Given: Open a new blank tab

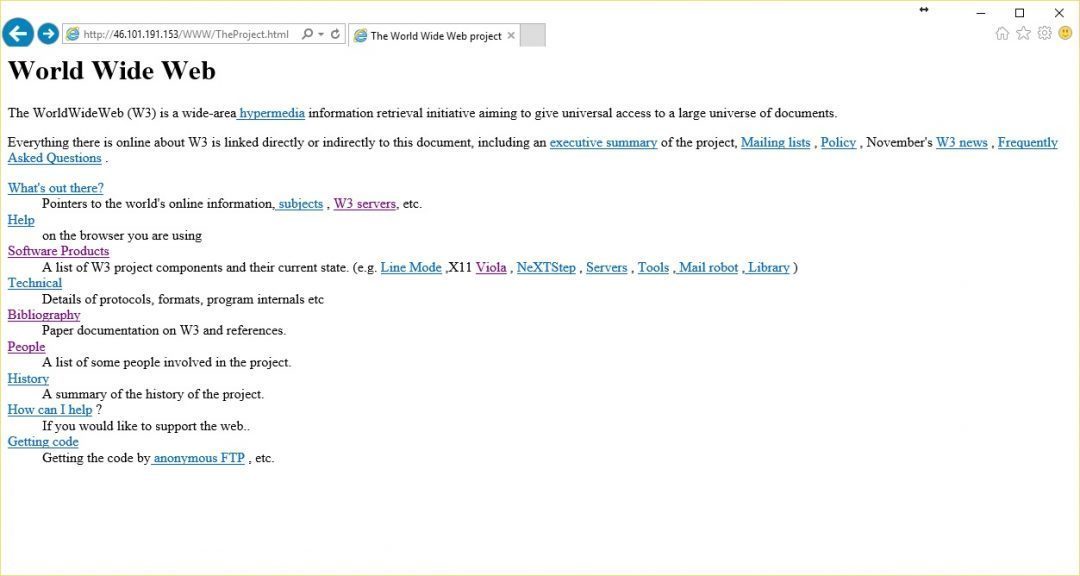Looking at the screenshot, I should tap(532, 35).
